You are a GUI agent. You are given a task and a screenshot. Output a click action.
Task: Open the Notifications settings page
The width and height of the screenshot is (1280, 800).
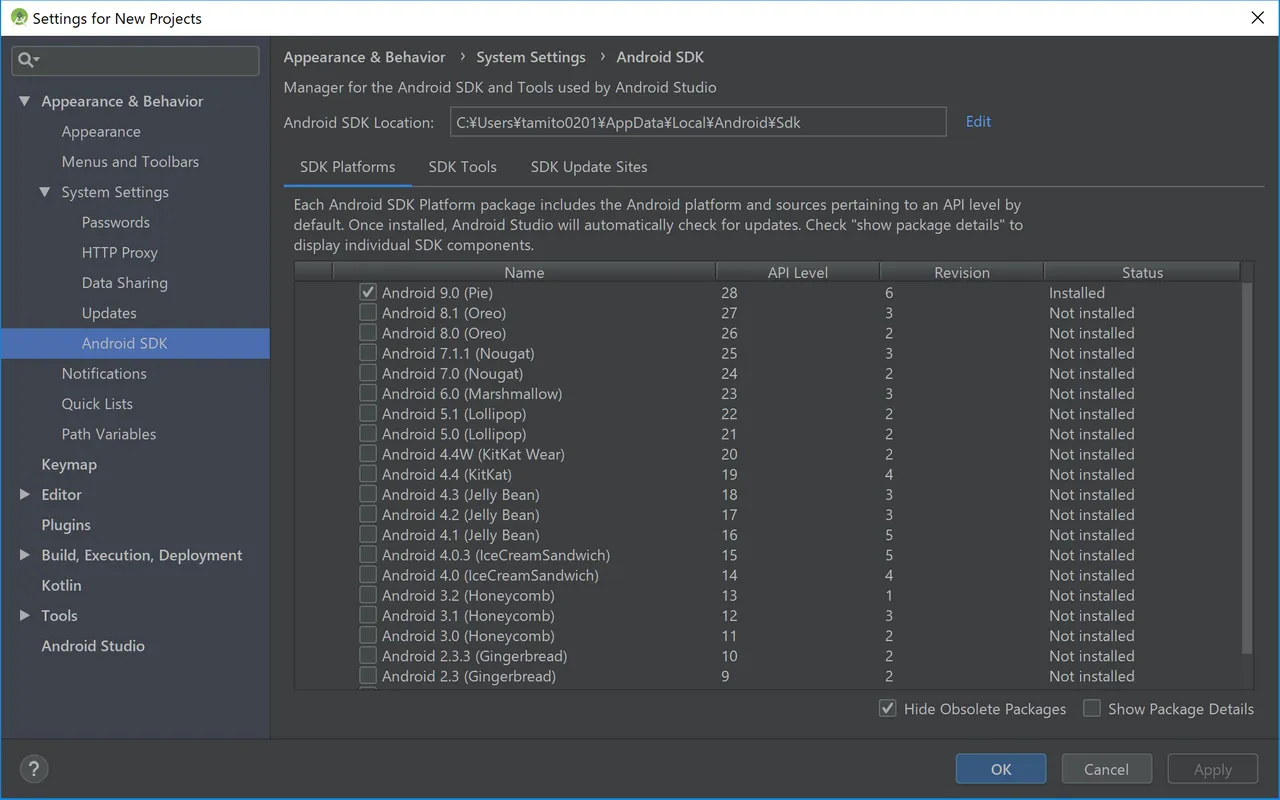[x=104, y=373]
